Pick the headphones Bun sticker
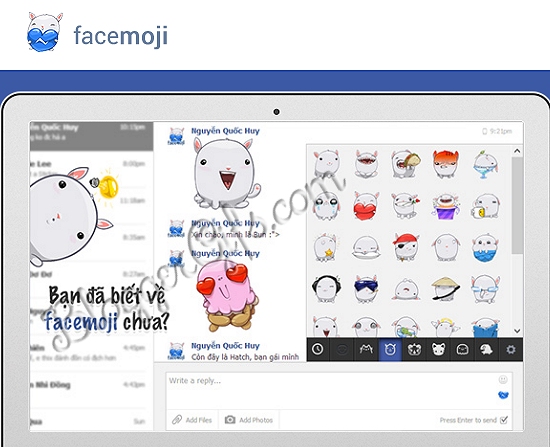Image resolution: width=550 pixels, height=447 pixels. tap(326, 288)
